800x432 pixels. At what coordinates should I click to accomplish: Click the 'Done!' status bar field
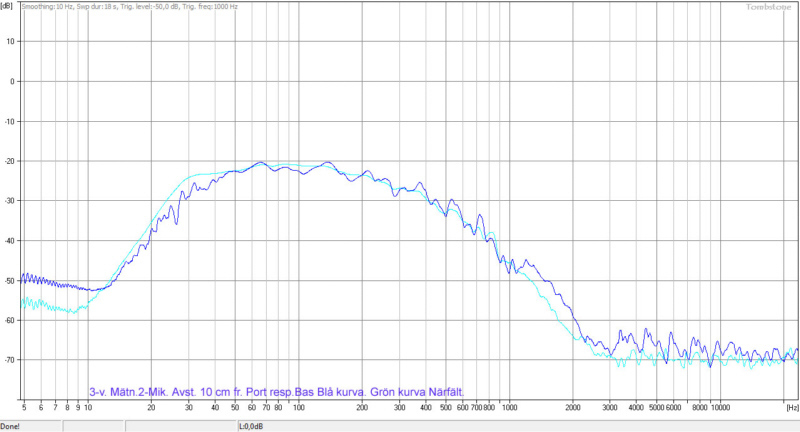(12, 425)
